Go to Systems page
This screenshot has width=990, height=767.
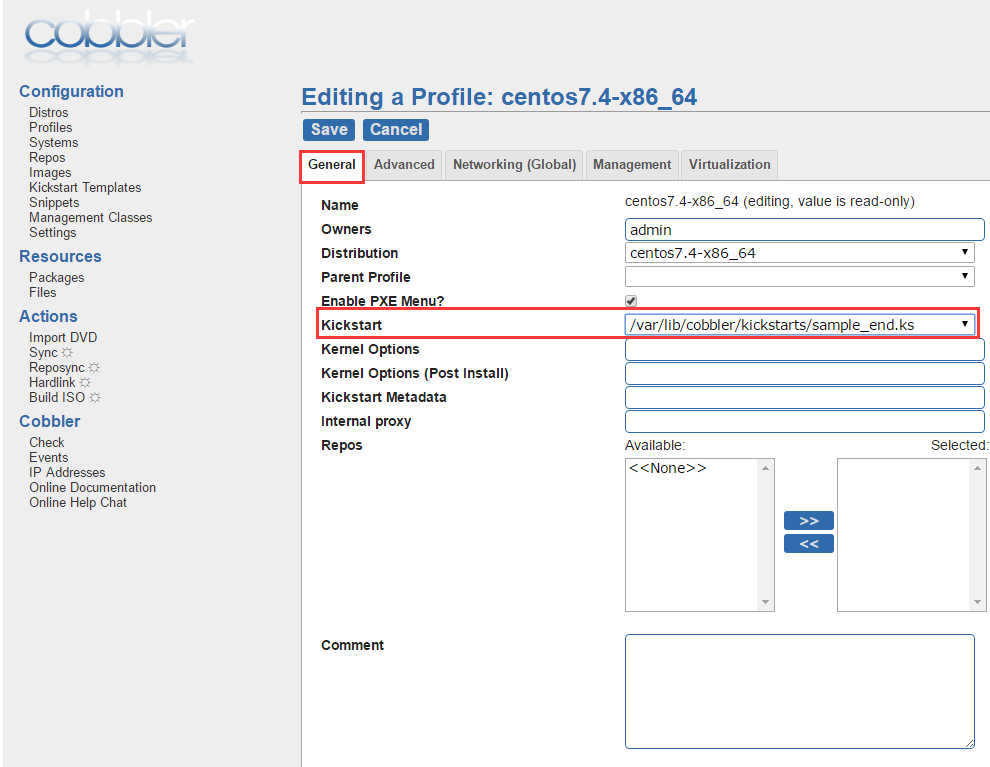54,143
